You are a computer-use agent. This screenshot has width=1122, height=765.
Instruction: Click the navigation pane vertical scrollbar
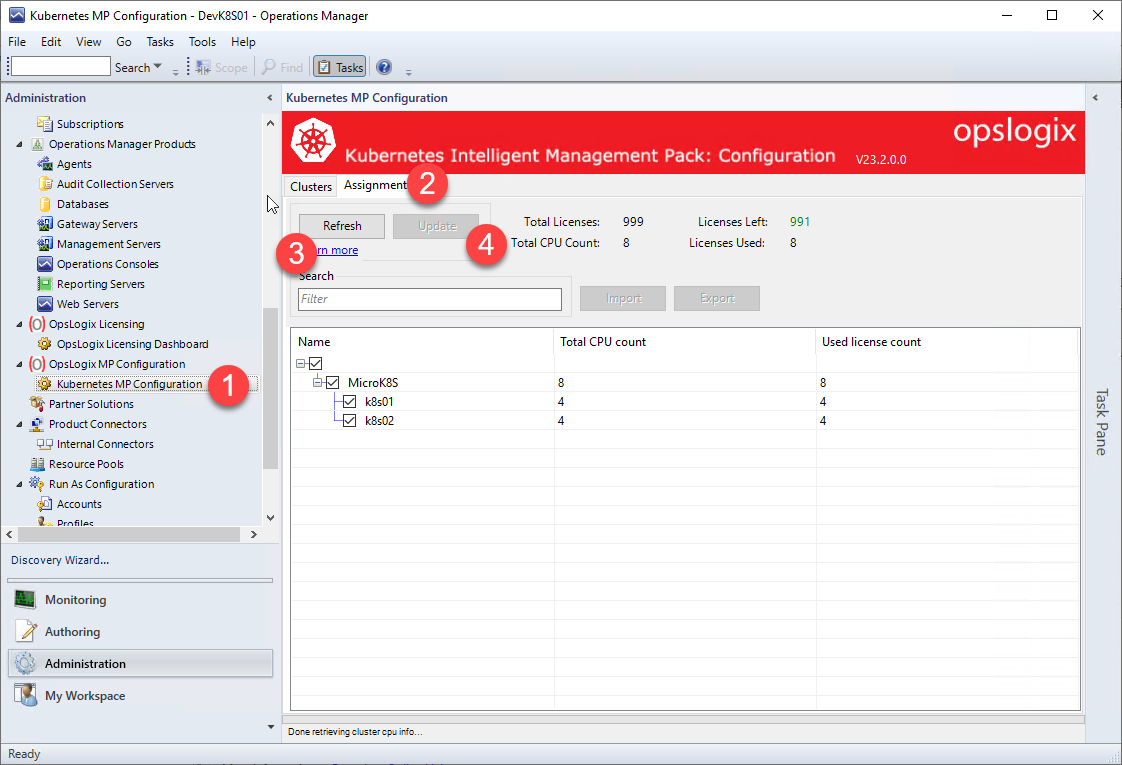tap(270, 390)
